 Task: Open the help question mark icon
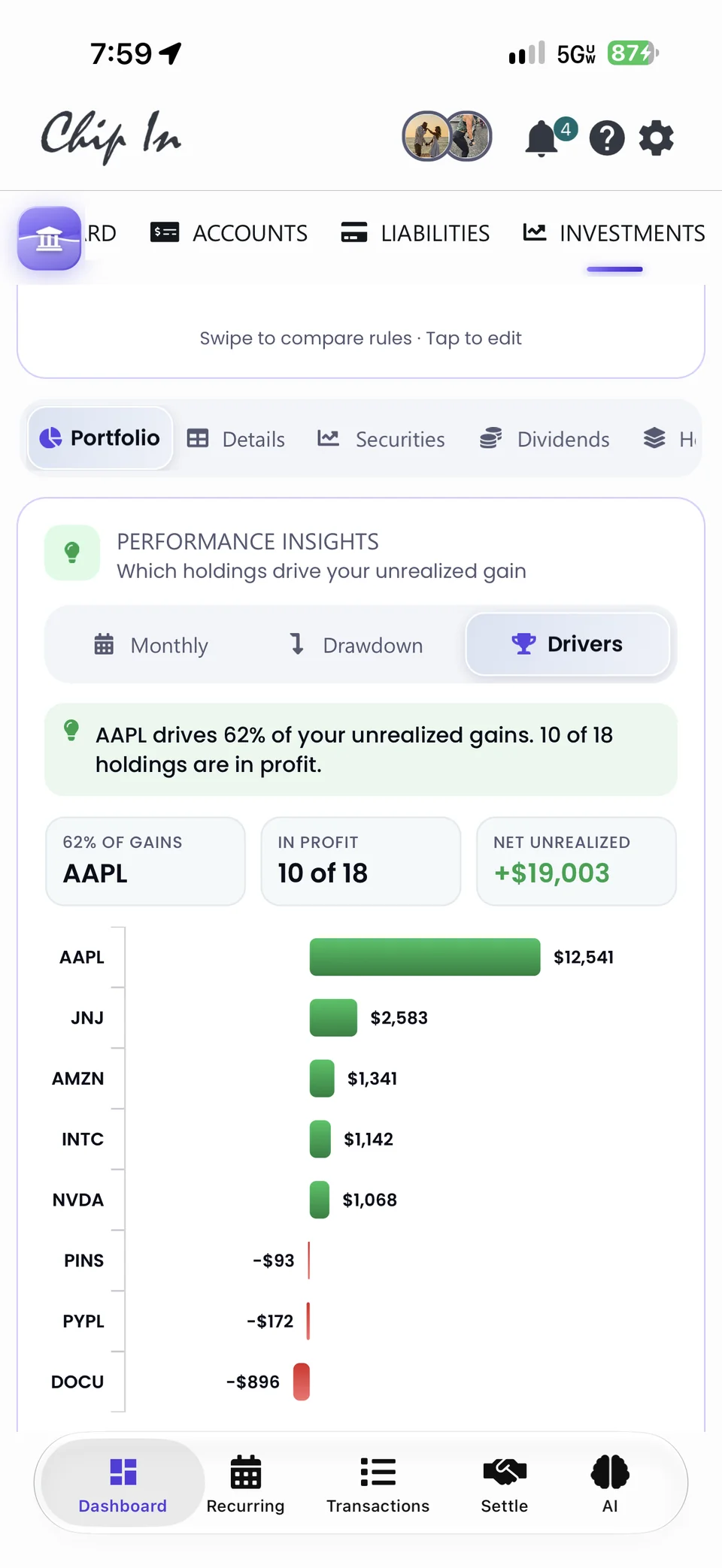607,138
